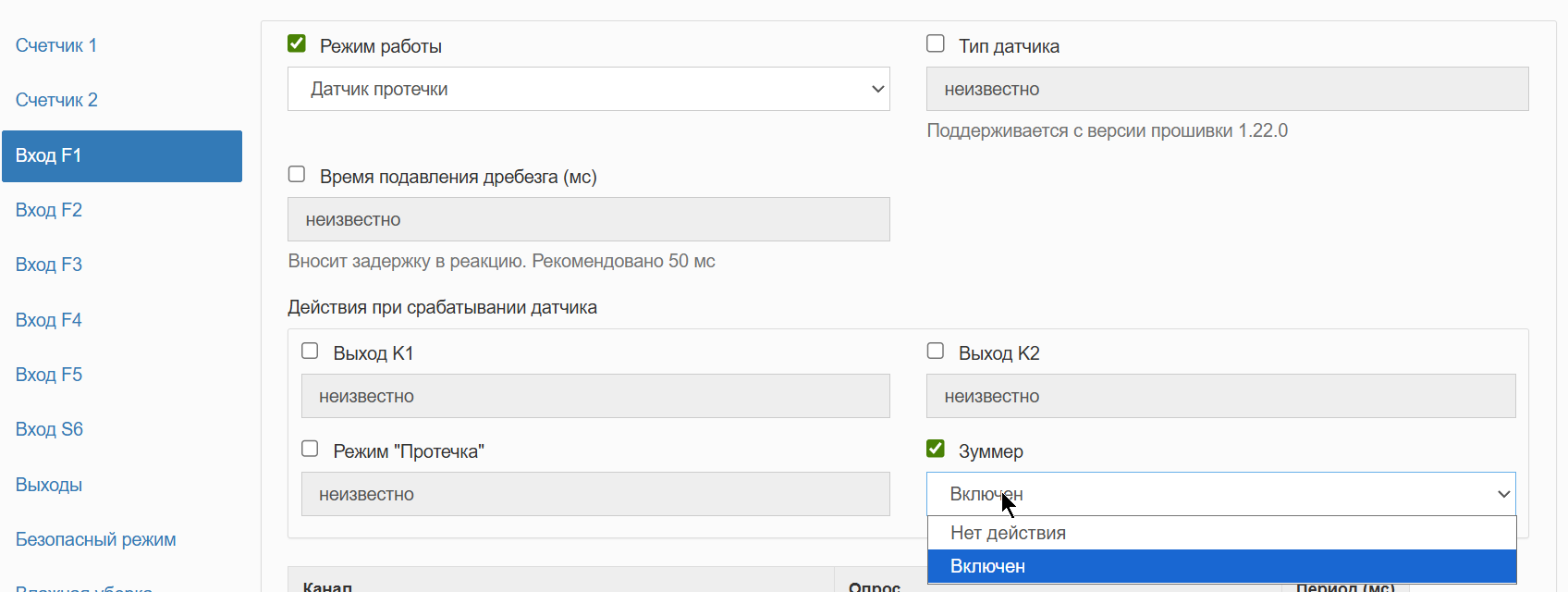Open the Безопасный режим page
This screenshot has height=592, width=1568.
[95, 539]
